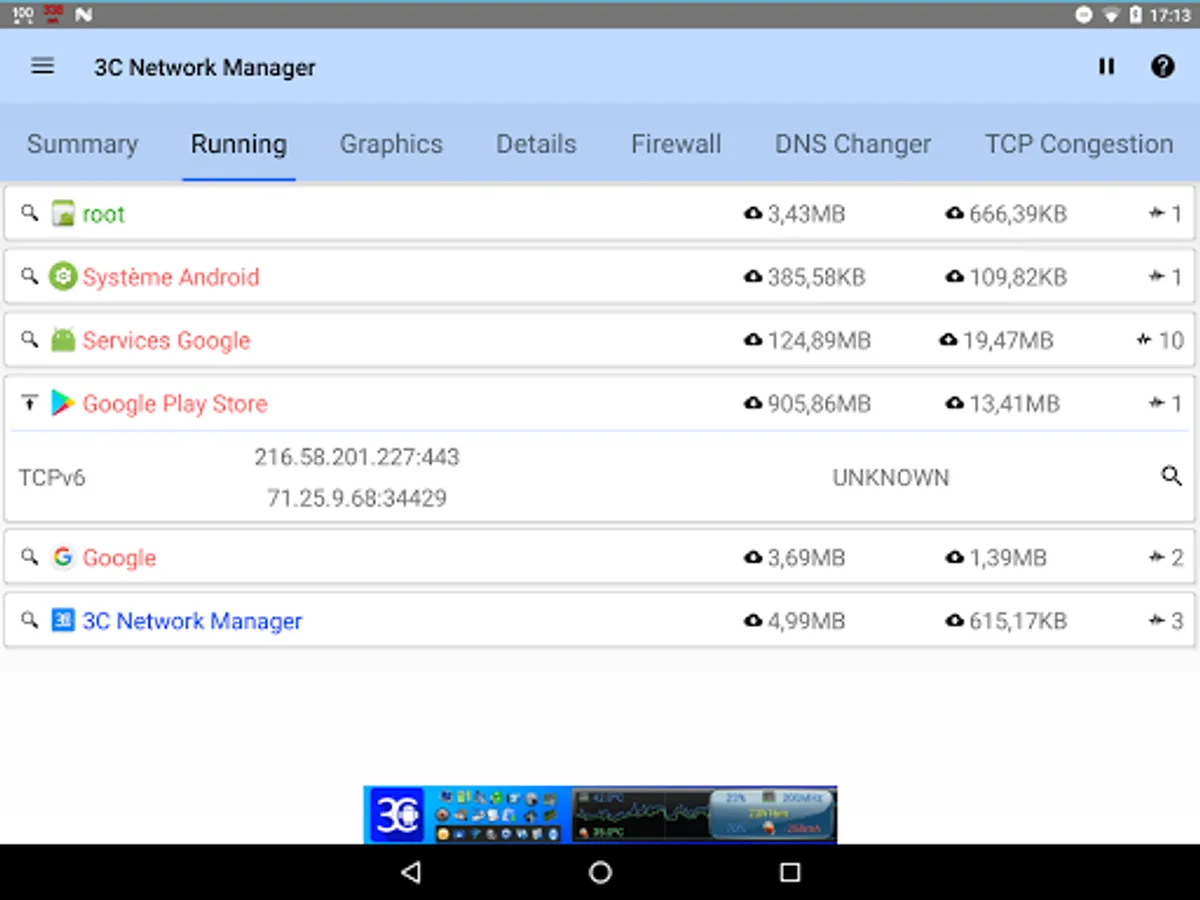Image resolution: width=1200 pixels, height=900 pixels.
Task: Click the 1,39MB upload value
Action: point(1007,557)
